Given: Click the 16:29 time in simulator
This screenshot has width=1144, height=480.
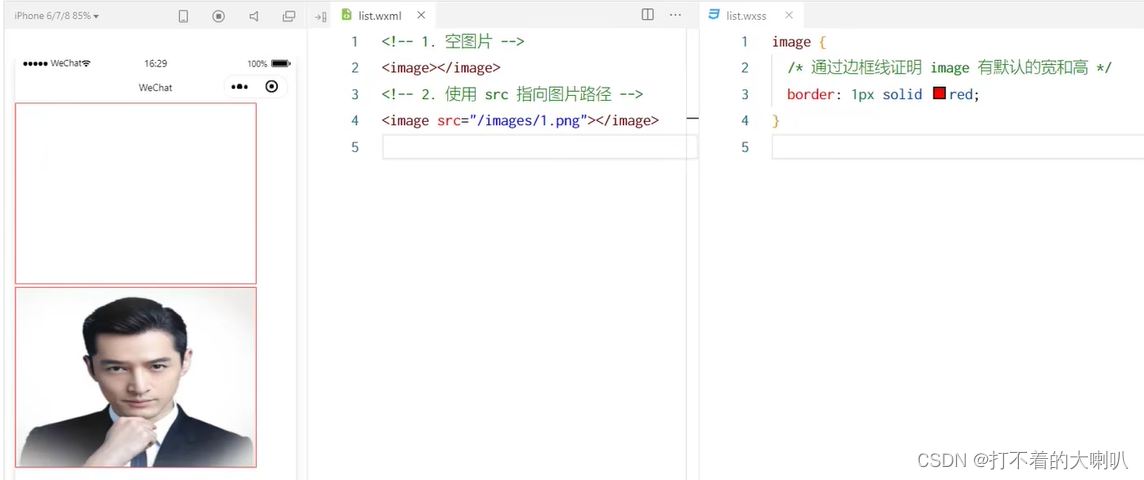Looking at the screenshot, I should [x=155, y=63].
